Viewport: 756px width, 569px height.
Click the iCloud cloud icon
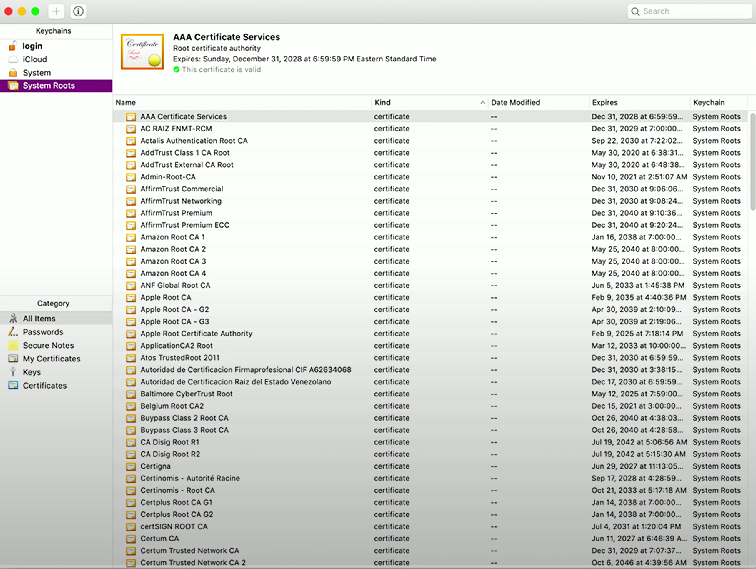(13, 59)
